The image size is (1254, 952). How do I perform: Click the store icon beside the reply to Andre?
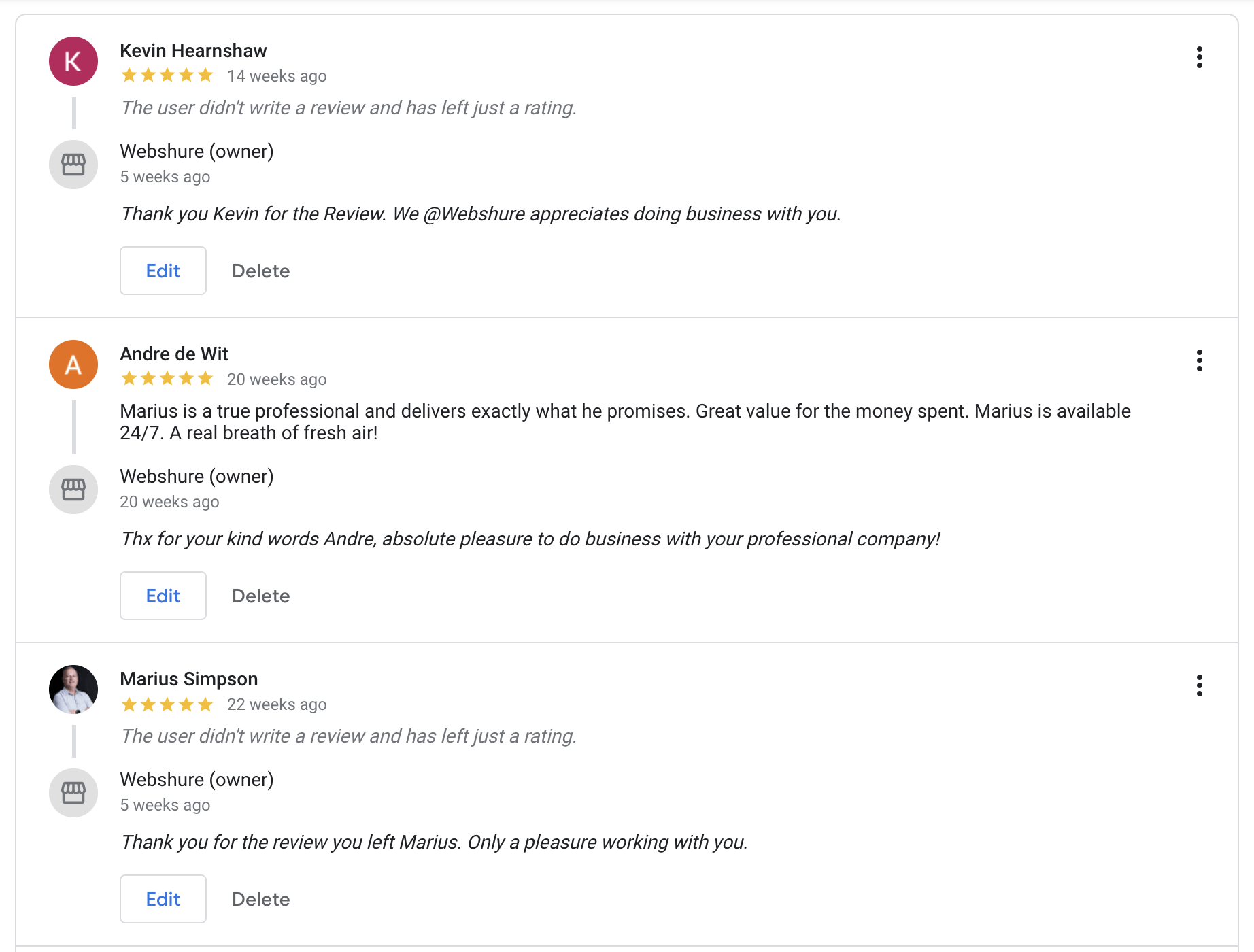click(73, 490)
